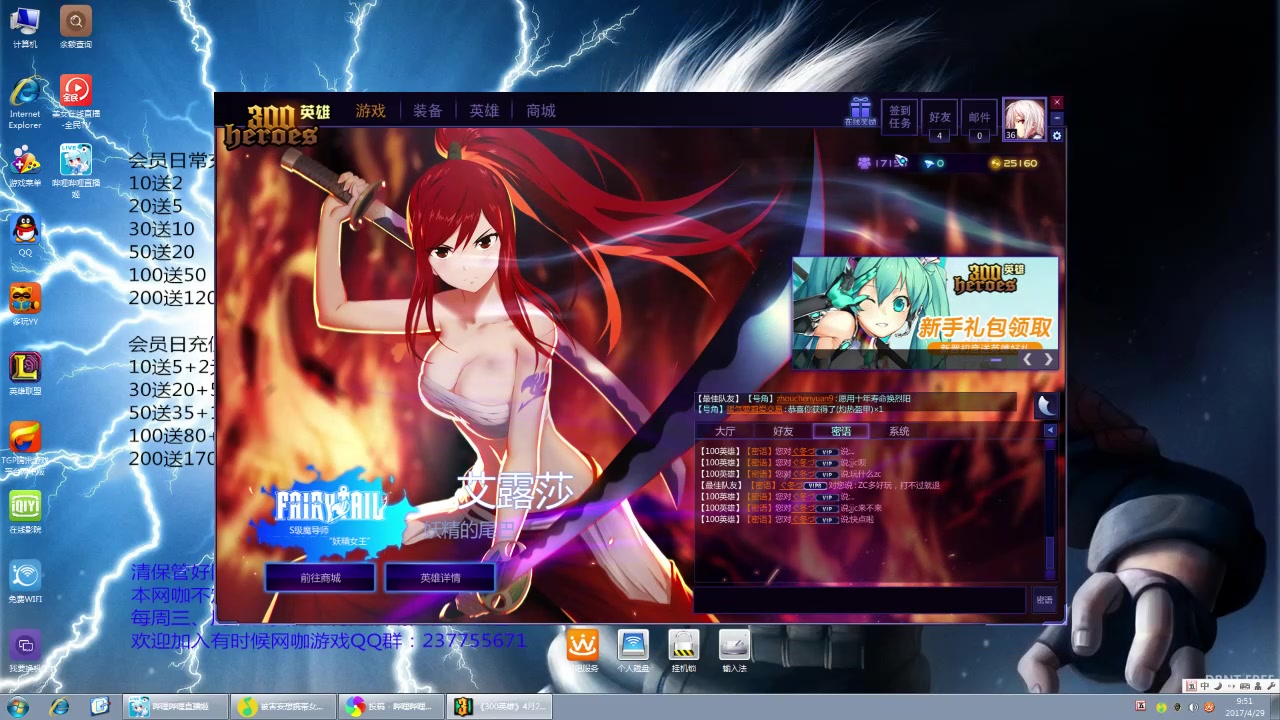The width and height of the screenshot is (1280, 720).
Task: Open the 输入法 desktop icon
Action: (734, 650)
